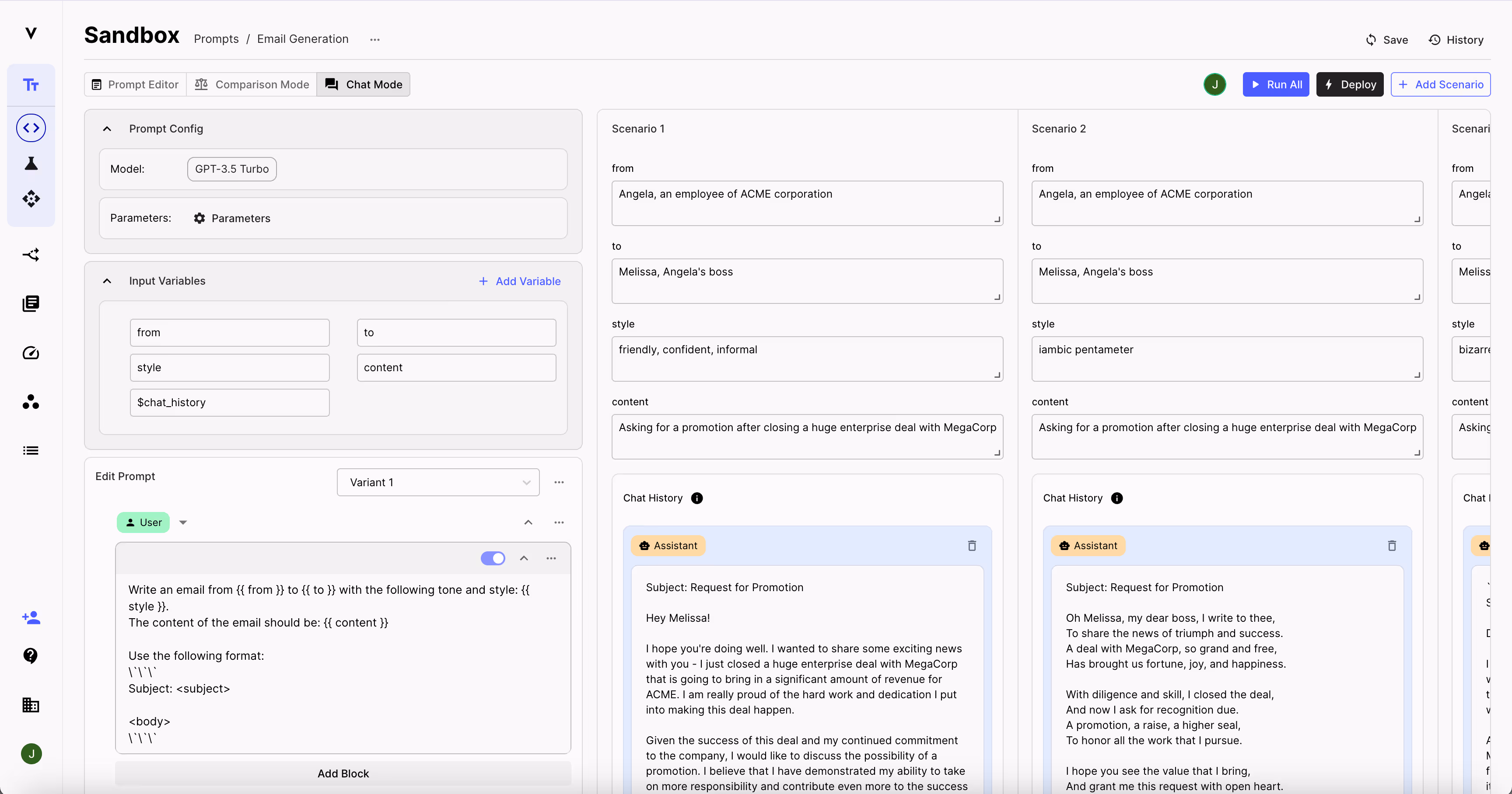The height and width of the screenshot is (794, 1512).
Task: Switch to Comparison Mode tab
Action: tap(252, 84)
